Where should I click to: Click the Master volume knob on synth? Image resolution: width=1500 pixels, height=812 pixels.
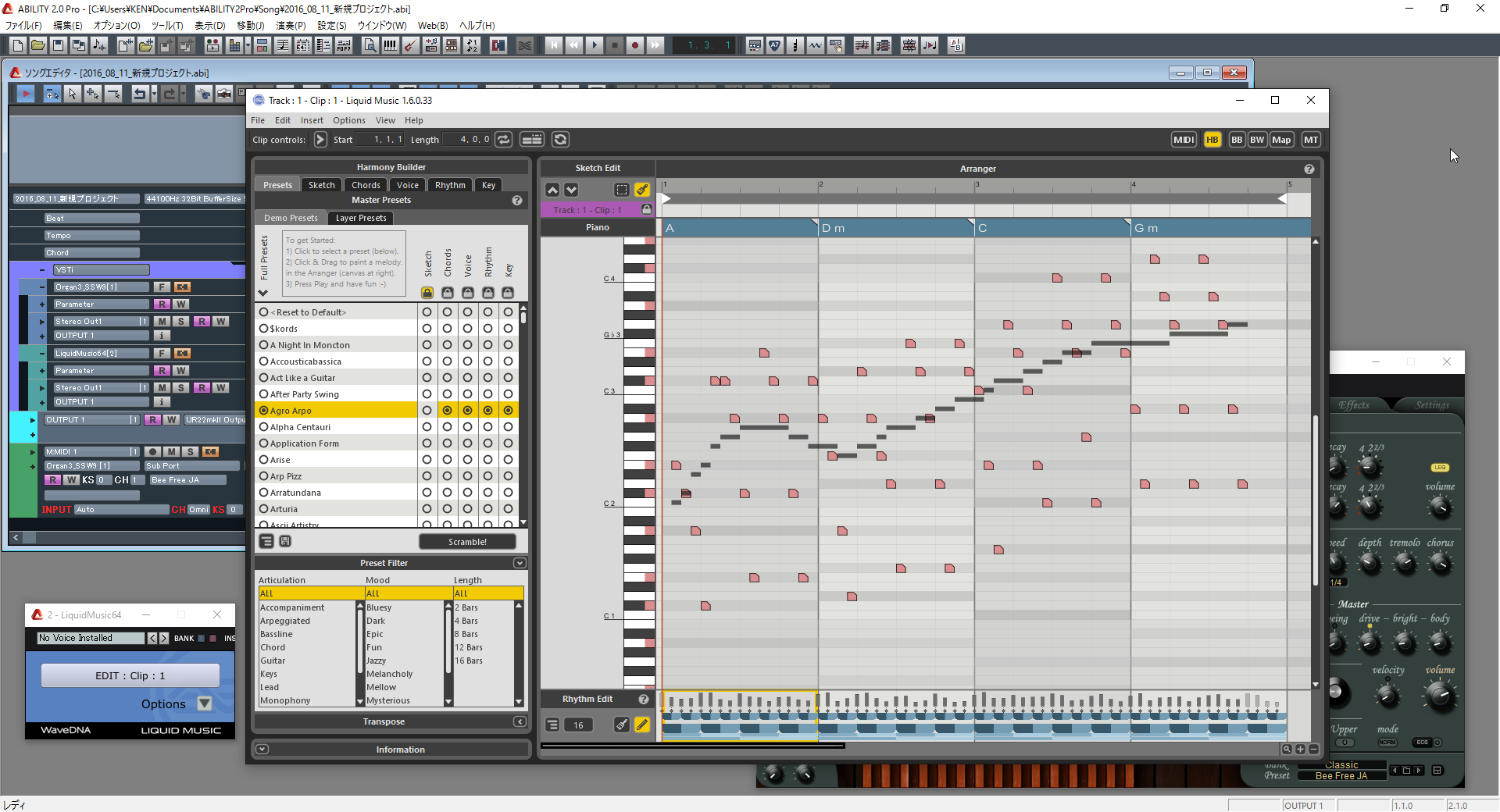1439,694
